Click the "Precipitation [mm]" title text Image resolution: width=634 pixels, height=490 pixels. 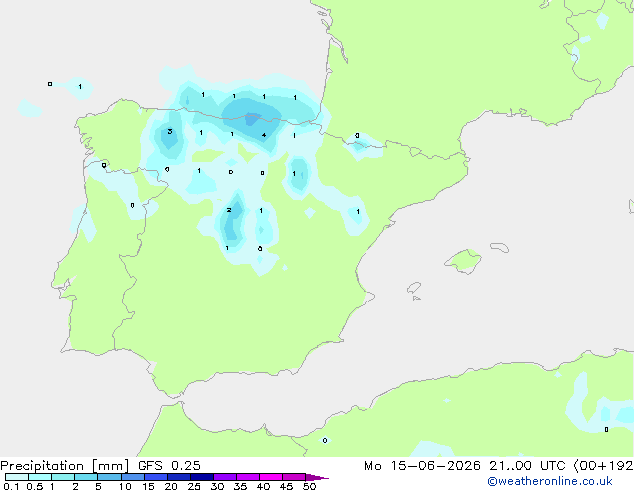pos(65,466)
